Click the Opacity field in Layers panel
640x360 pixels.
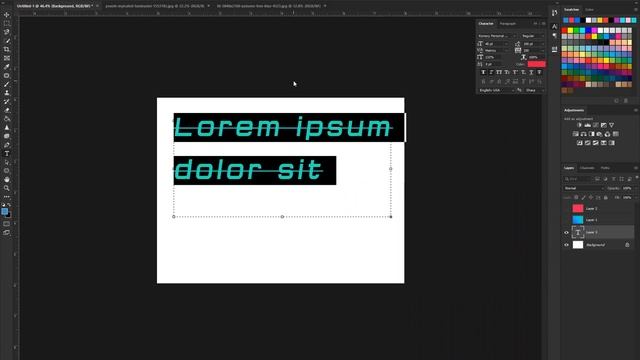point(627,188)
